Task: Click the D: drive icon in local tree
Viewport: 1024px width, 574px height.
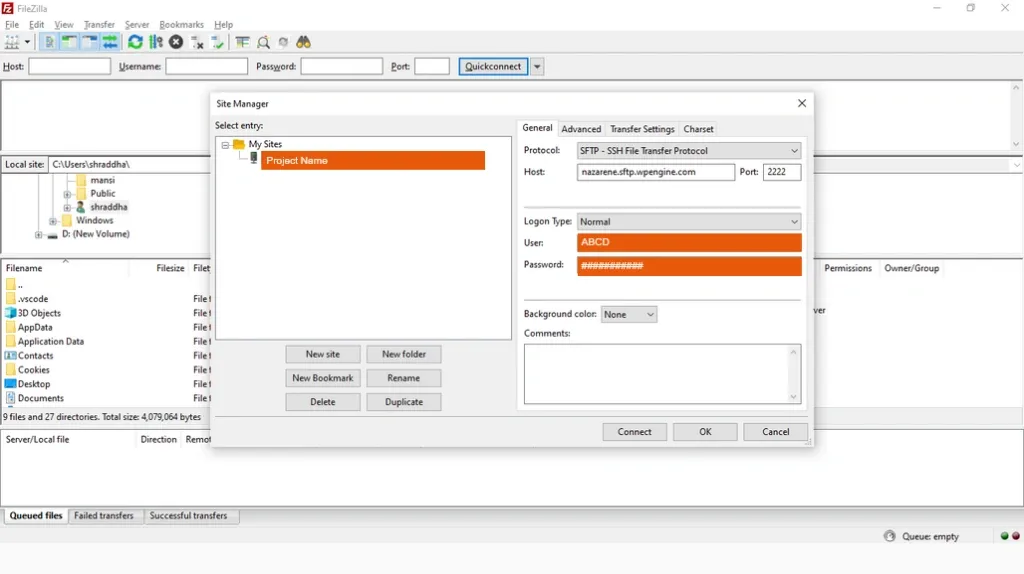Action: (x=53, y=234)
